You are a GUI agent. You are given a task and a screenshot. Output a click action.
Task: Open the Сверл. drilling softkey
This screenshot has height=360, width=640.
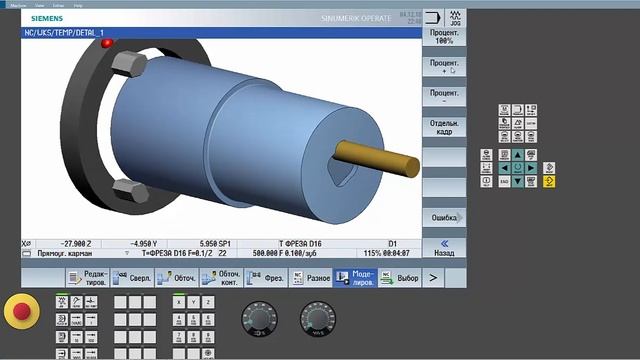point(132,278)
